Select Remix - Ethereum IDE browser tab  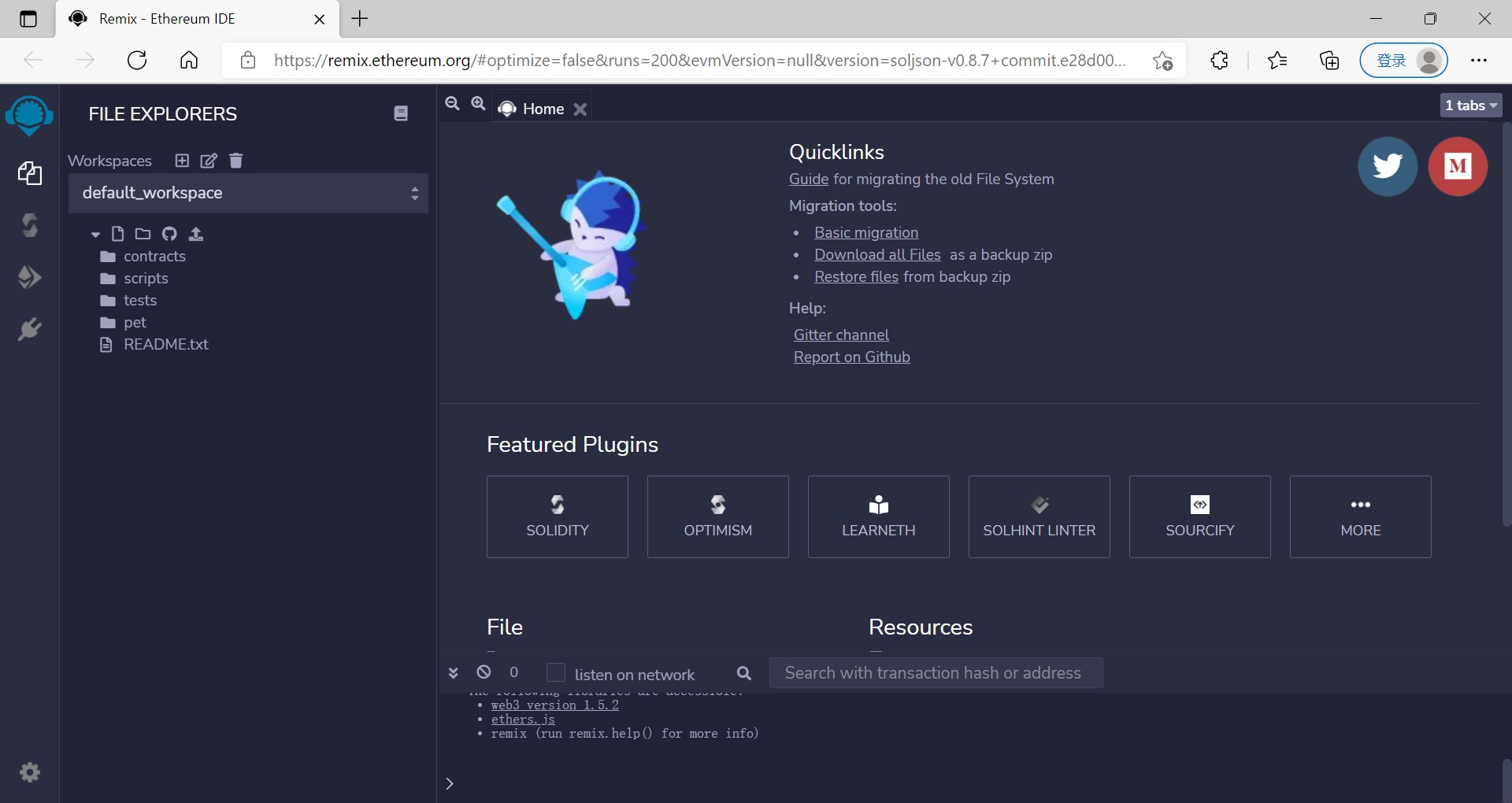(198, 19)
